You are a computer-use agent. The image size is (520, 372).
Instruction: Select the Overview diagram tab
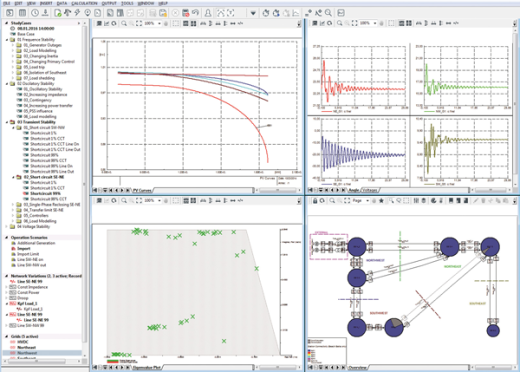pos(357,367)
